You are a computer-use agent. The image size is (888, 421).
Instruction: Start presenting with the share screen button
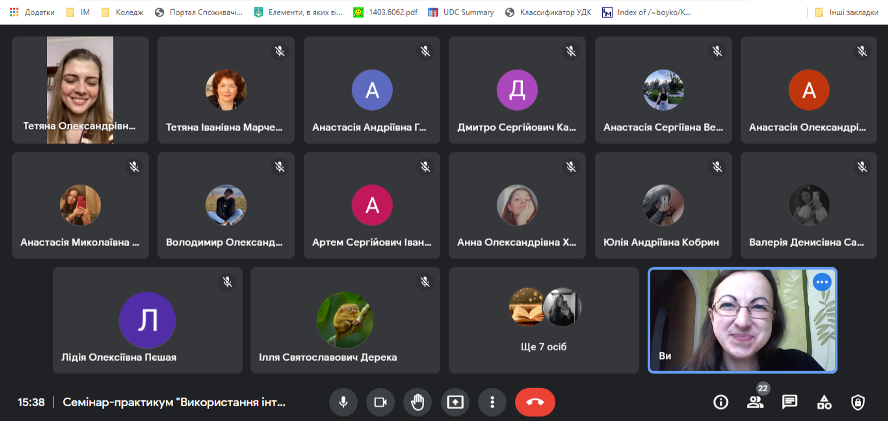pyautogui.click(x=455, y=402)
